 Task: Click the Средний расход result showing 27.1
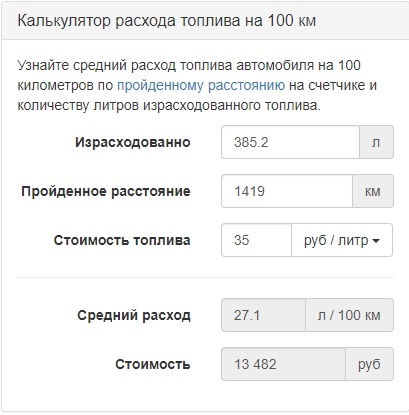click(263, 315)
